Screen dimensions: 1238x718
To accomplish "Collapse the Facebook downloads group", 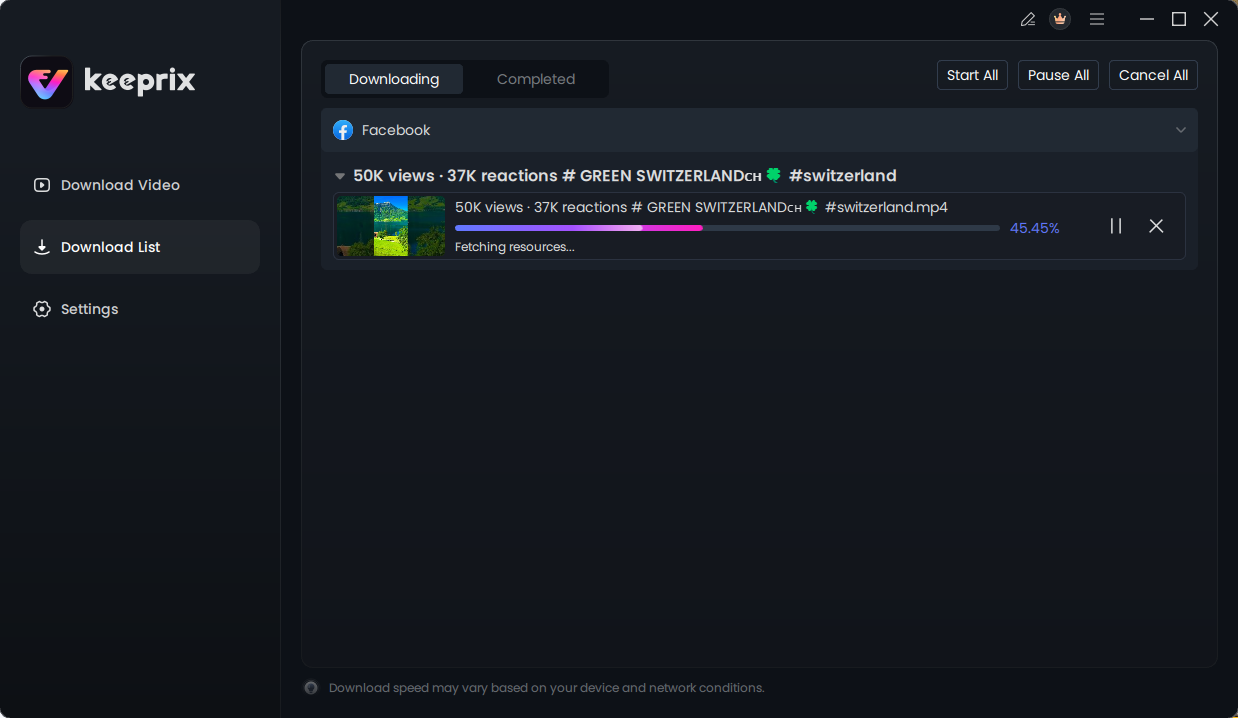I will coord(1181,130).
